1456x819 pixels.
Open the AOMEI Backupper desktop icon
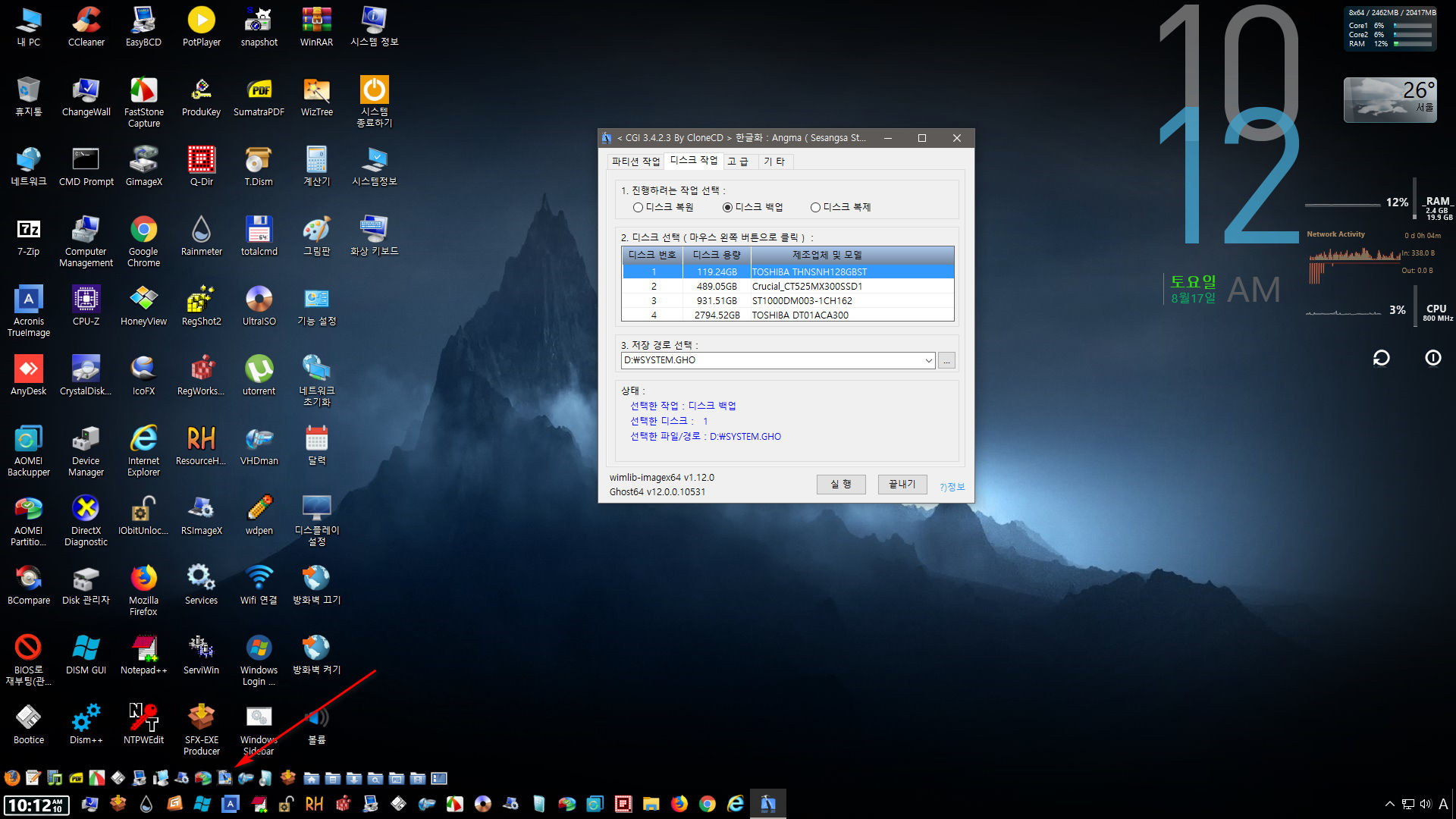tap(28, 450)
